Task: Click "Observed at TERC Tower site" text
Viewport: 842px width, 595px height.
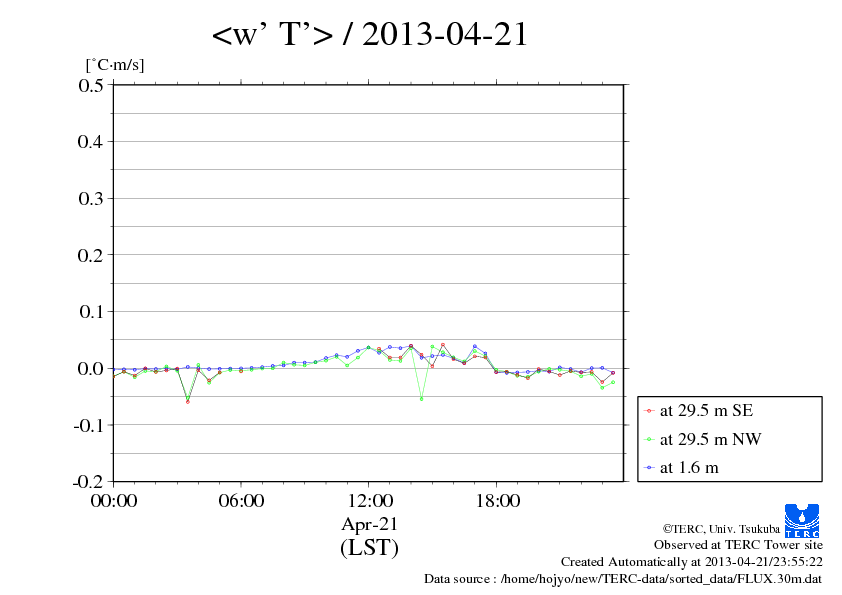Action: (x=738, y=545)
